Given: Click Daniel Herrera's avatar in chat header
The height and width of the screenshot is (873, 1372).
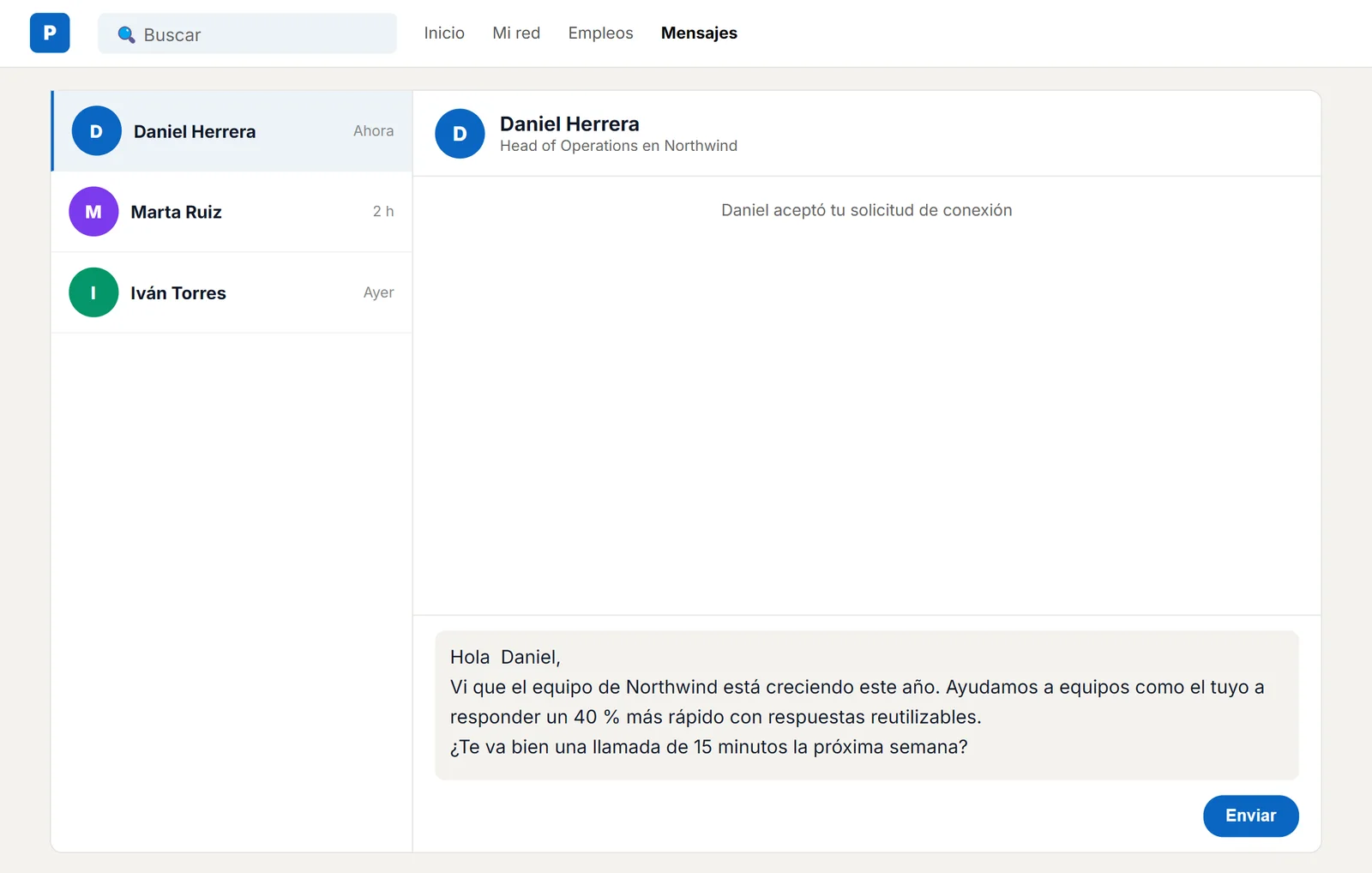Looking at the screenshot, I should click(x=460, y=134).
